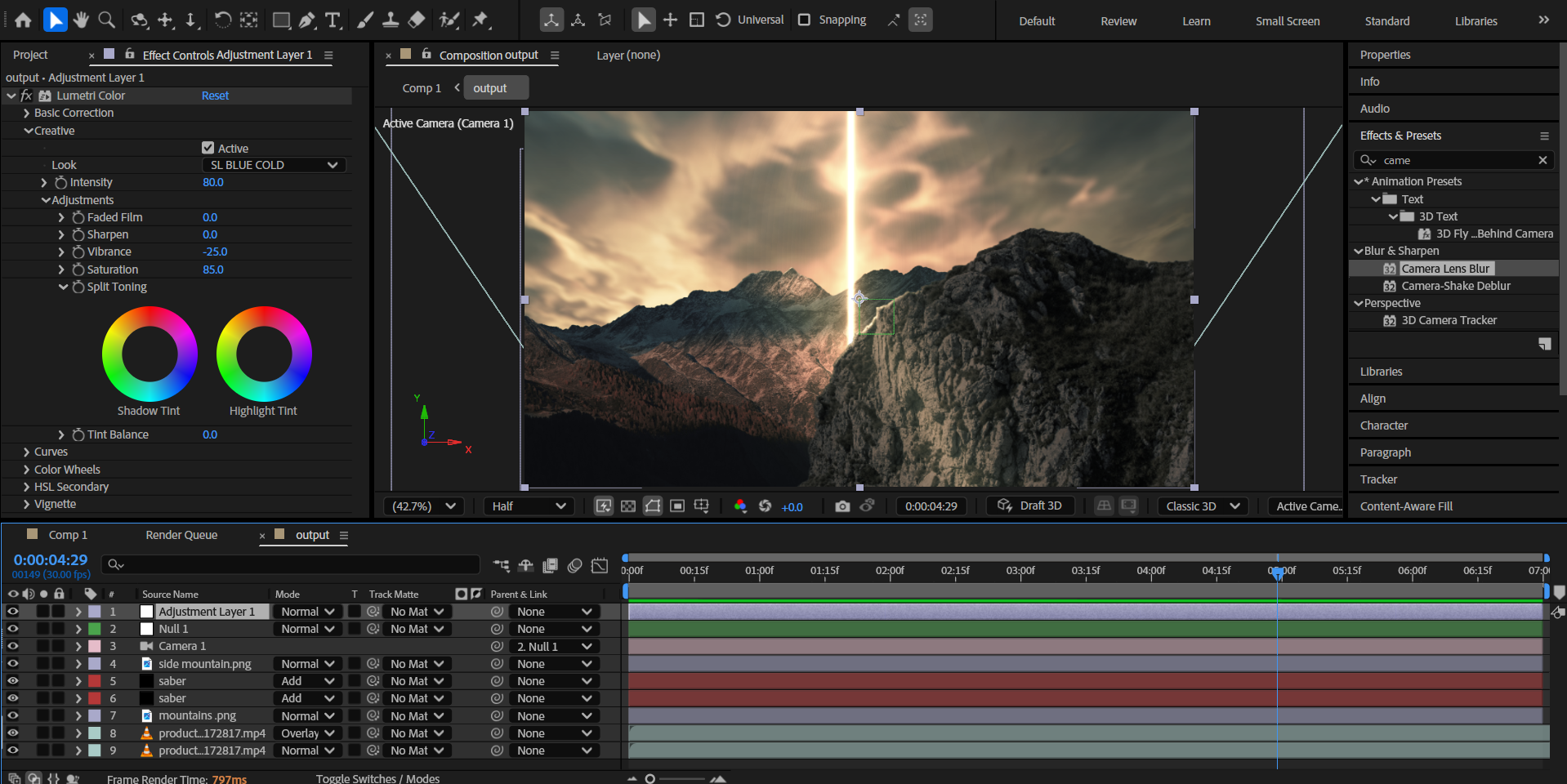Clear the Effects & Presets search field

click(1542, 160)
